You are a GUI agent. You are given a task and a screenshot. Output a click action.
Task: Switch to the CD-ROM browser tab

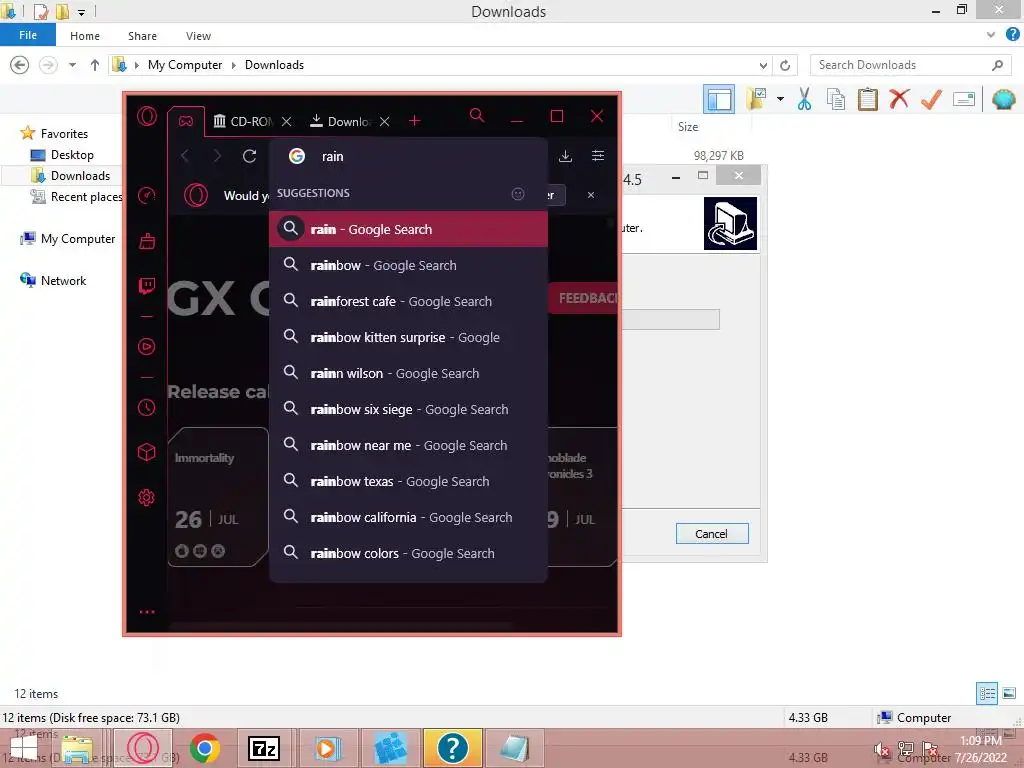pos(244,121)
